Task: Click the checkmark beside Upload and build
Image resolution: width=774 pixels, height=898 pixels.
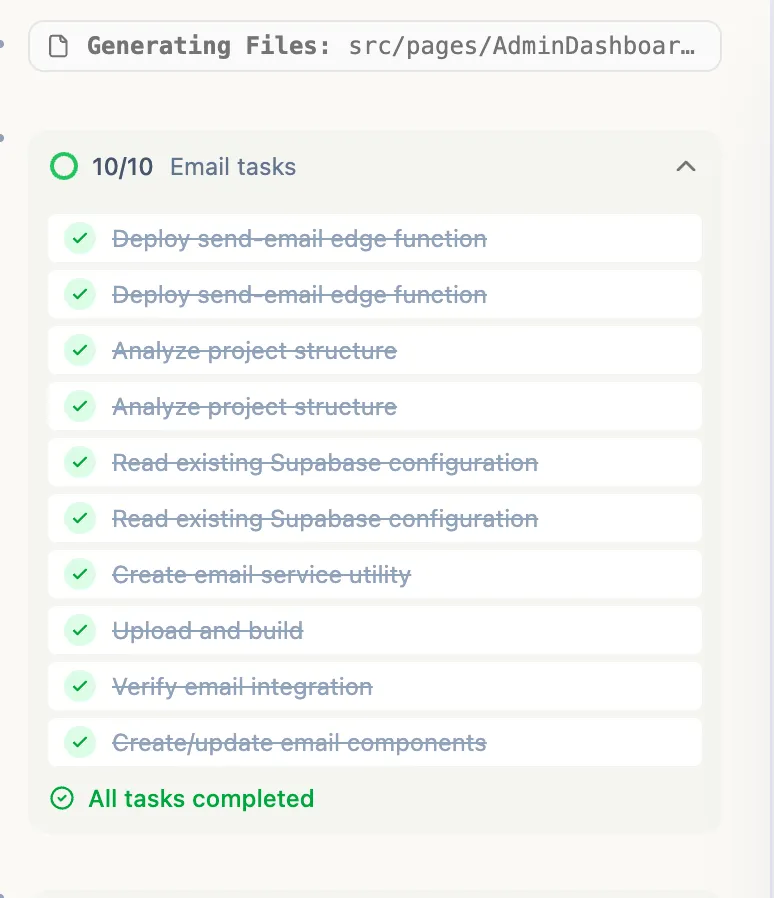Action: pos(80,630)
